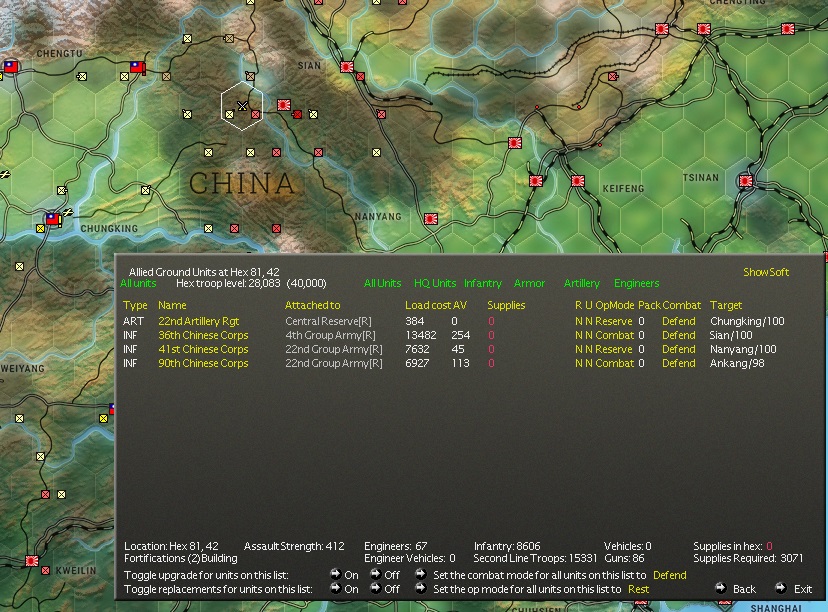Sort list by Target column header
The image size is (828, 612).
(x=726, y=305)
